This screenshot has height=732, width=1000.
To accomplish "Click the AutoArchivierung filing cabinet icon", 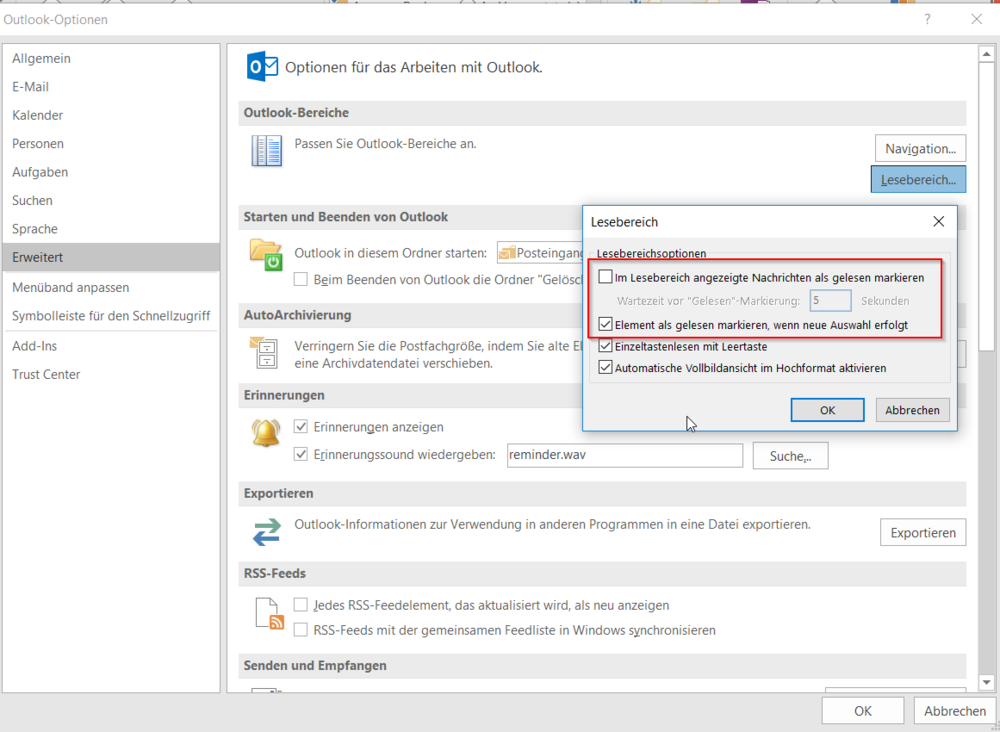I will click(x=265, y=353).
